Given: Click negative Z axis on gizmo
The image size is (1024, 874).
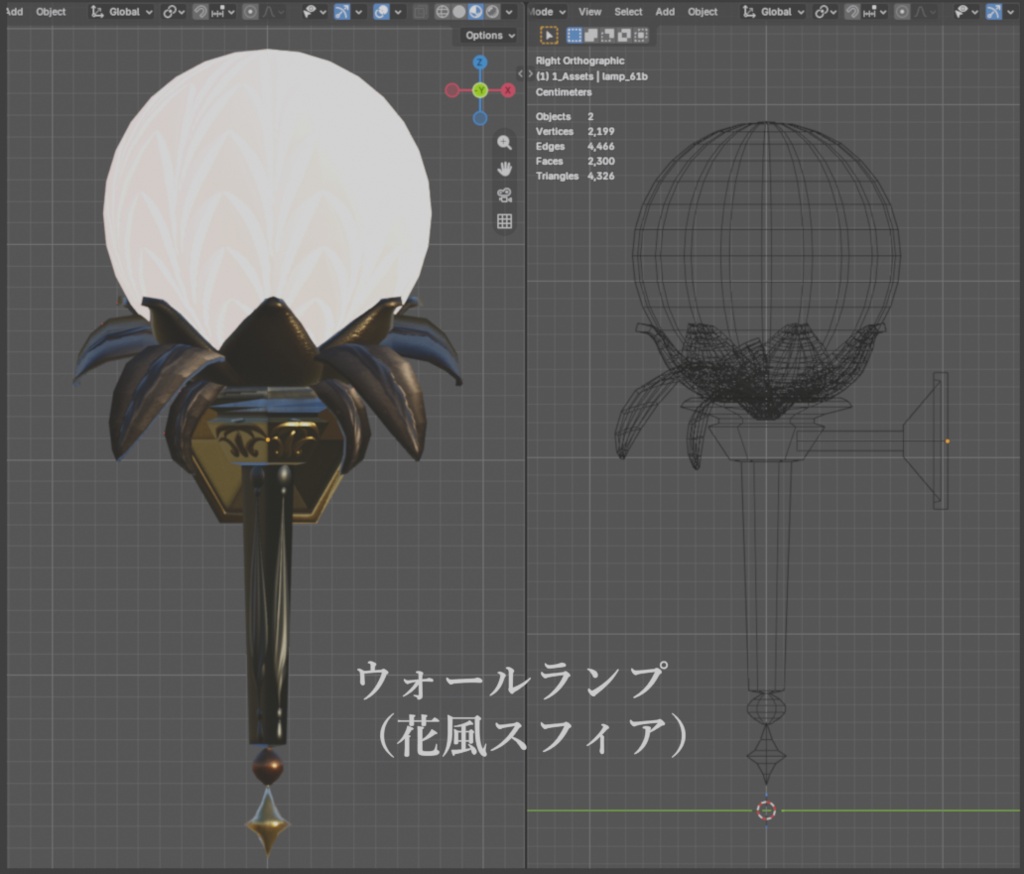Looking at the screenshot, I should [x=480, y=118].
